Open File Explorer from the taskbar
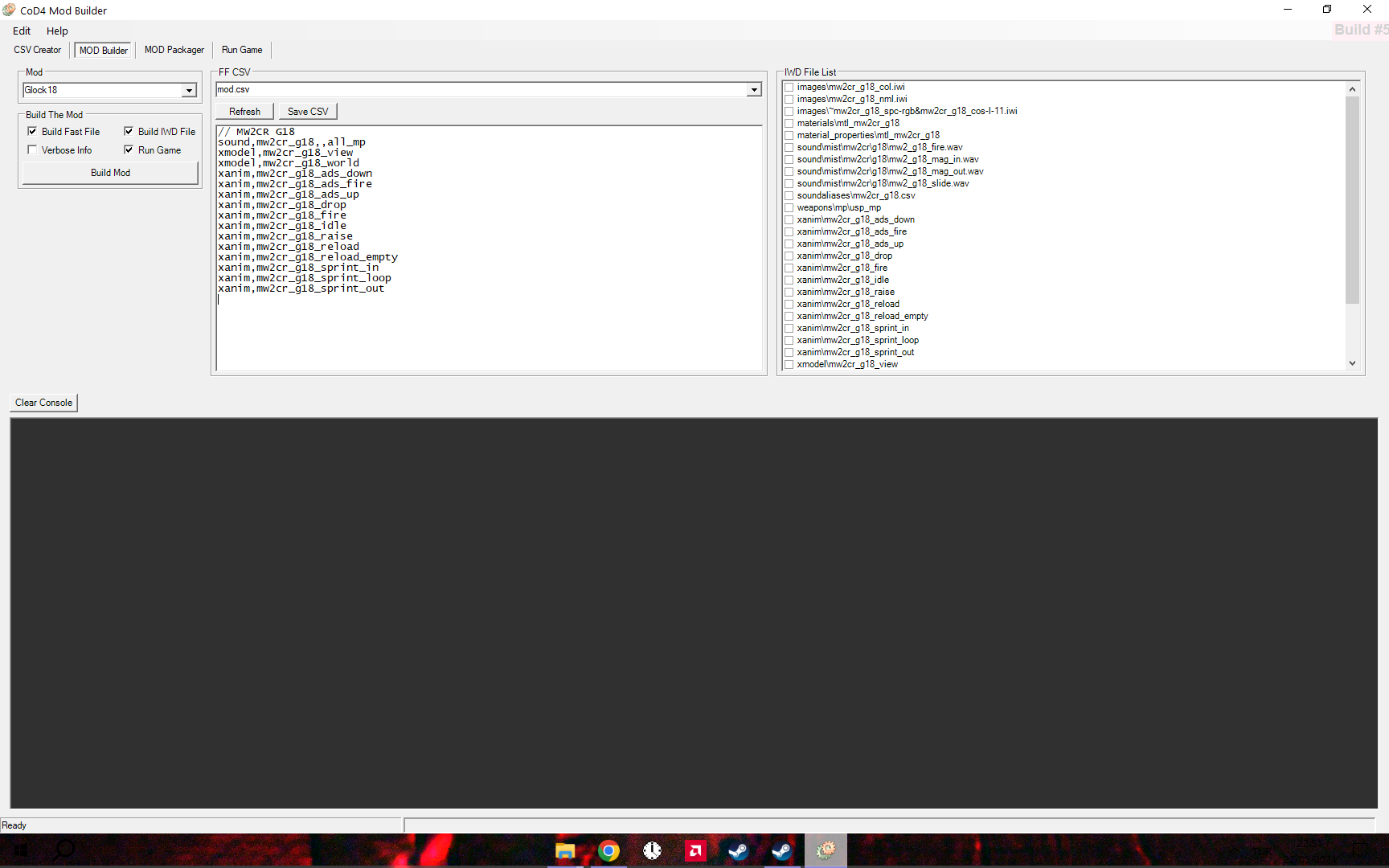Image resolution: width=1389 pixels, height=868 pixels. tap(565, 850)
